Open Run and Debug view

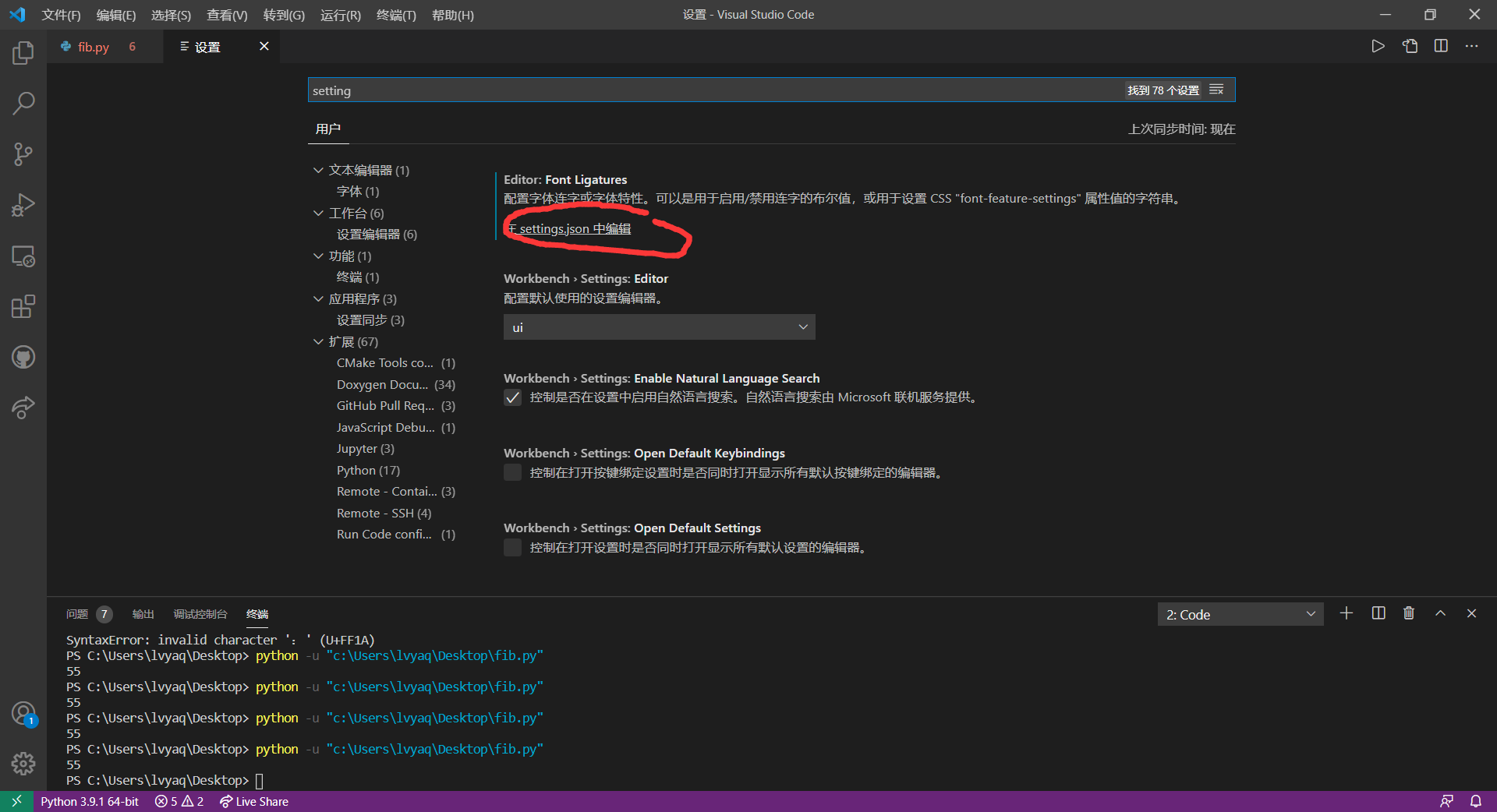(23, 205)
